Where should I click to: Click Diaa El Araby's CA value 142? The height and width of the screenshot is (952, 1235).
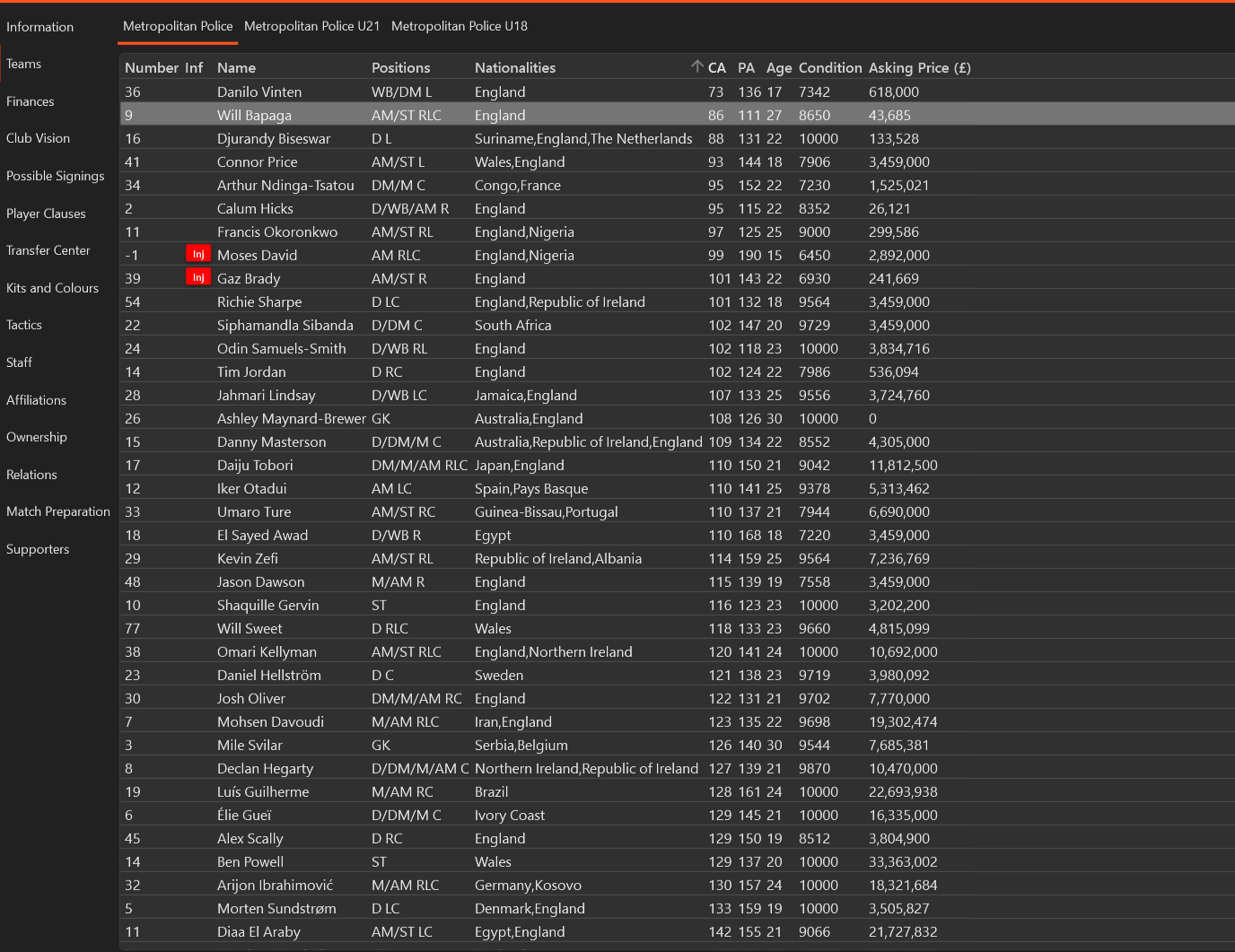coord(720,931)
